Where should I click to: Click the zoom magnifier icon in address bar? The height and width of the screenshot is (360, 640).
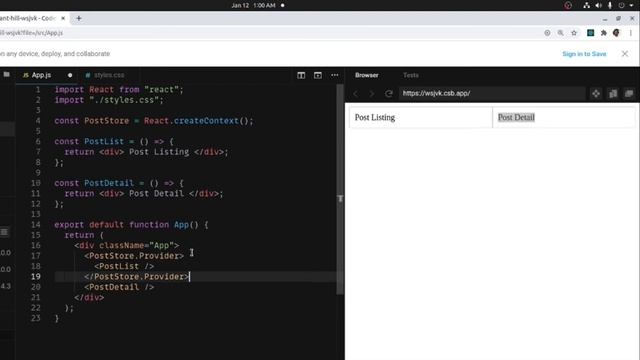pos(560,33)
